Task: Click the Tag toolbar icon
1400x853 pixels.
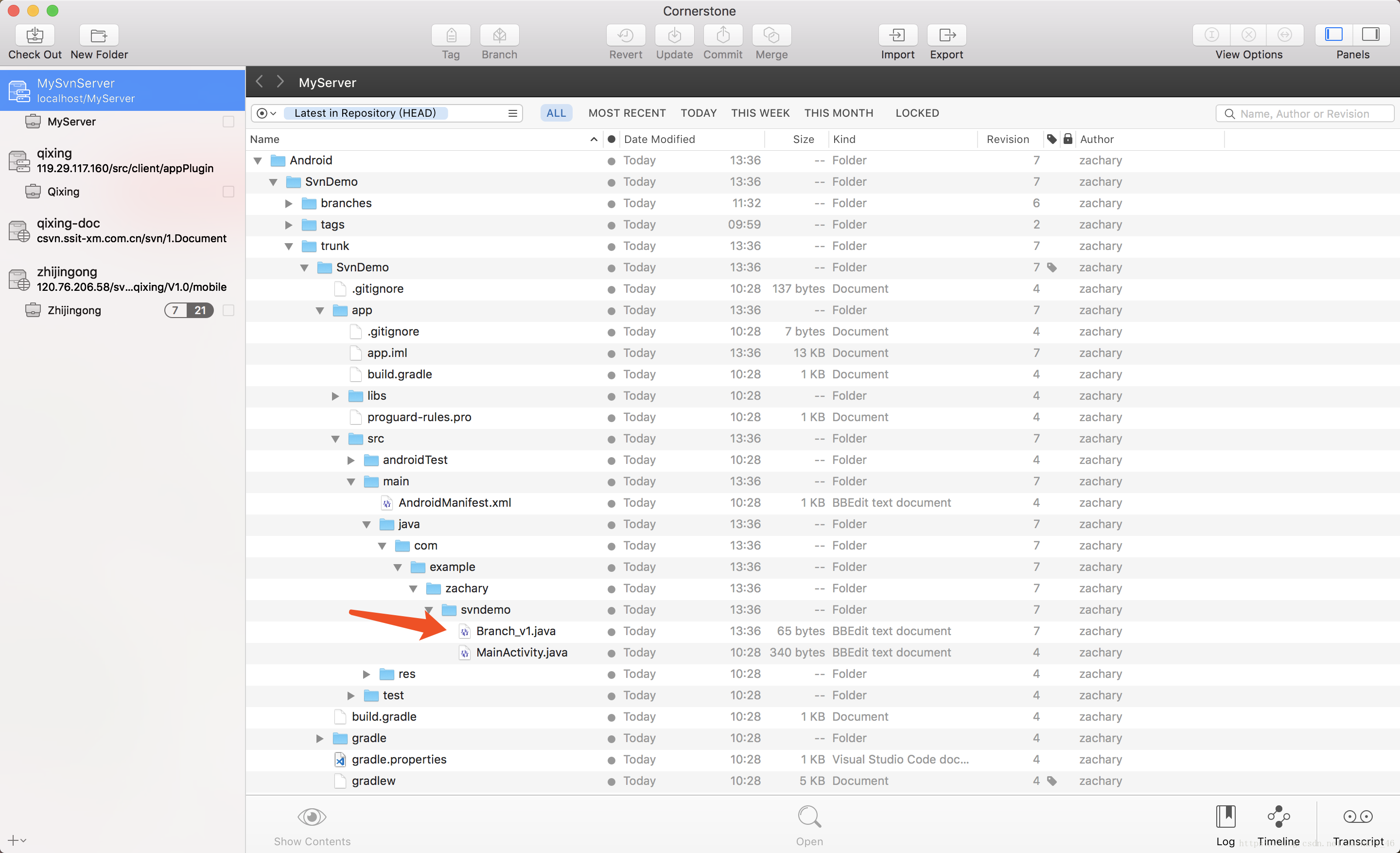Action: [x=451, y=35]
